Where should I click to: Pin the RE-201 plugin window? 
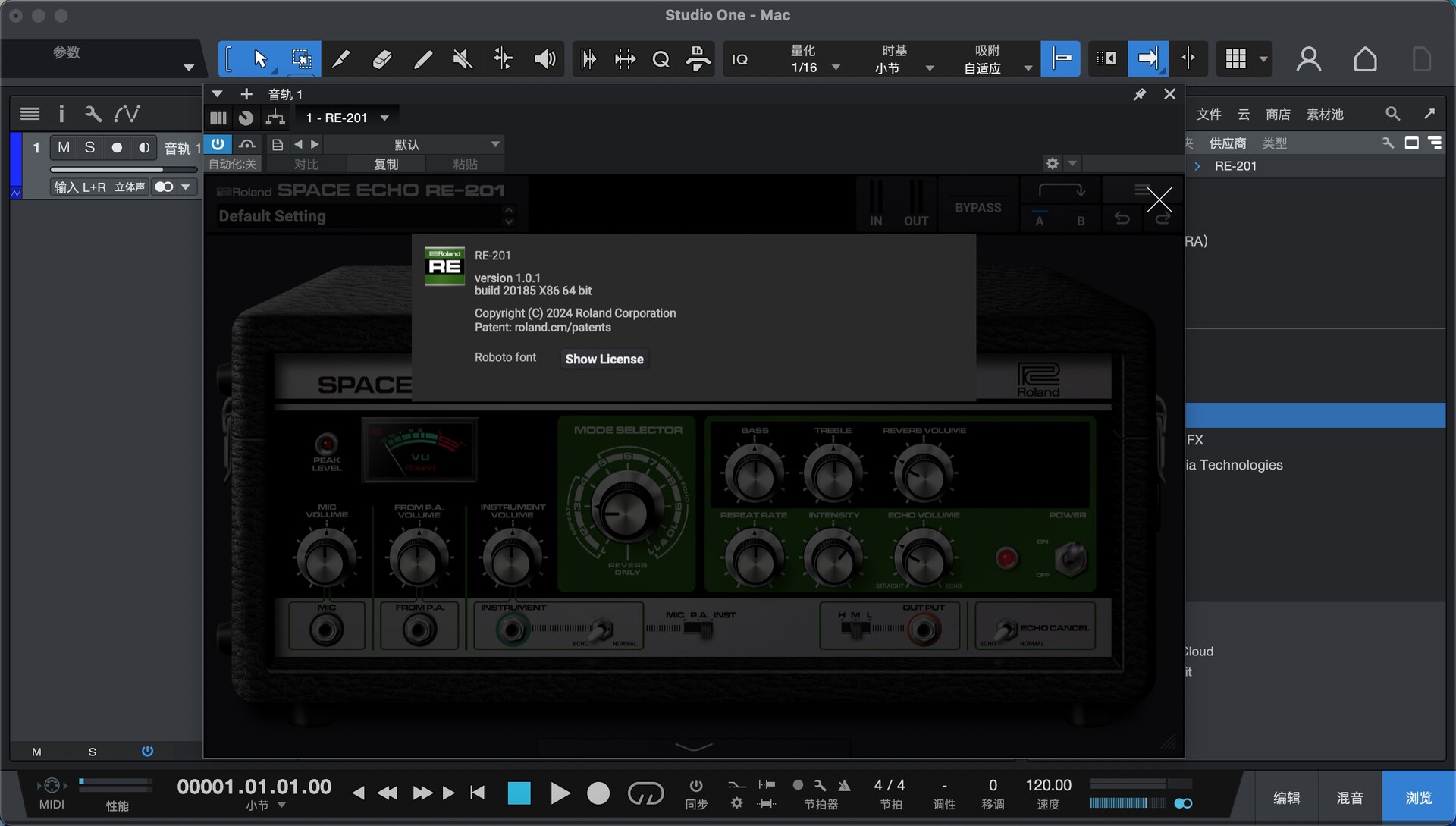pos(1139,94)
